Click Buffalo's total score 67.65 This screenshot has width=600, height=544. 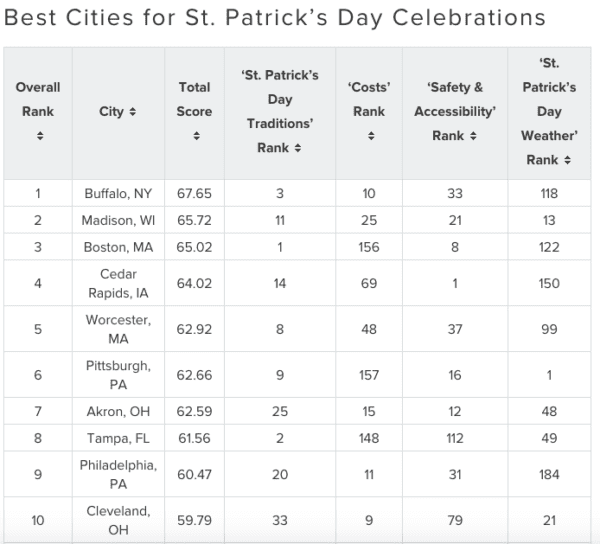click(194, 193)
